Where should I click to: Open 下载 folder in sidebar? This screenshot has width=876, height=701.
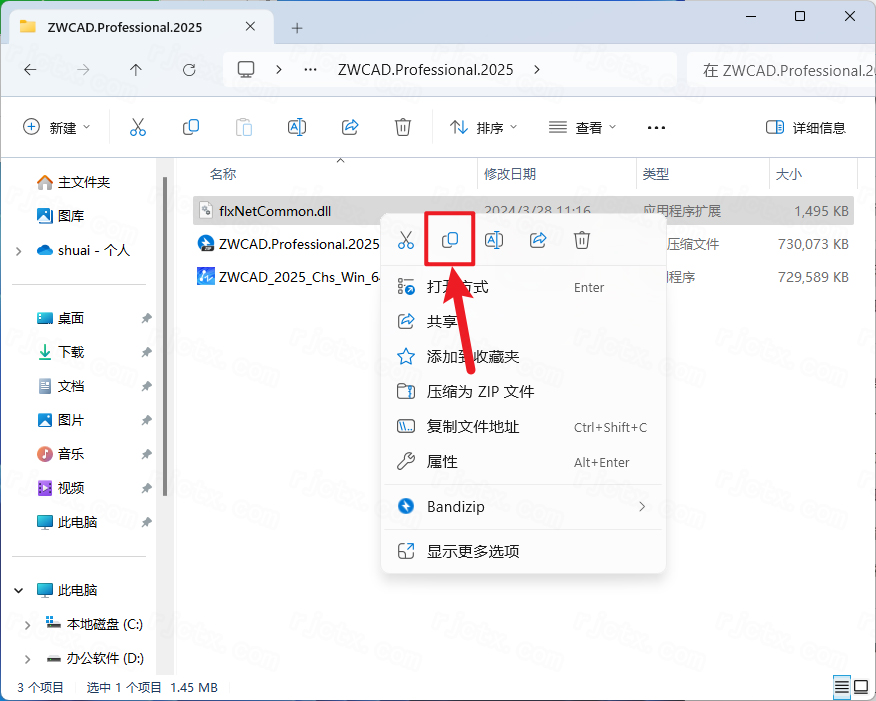coord(71,352)
